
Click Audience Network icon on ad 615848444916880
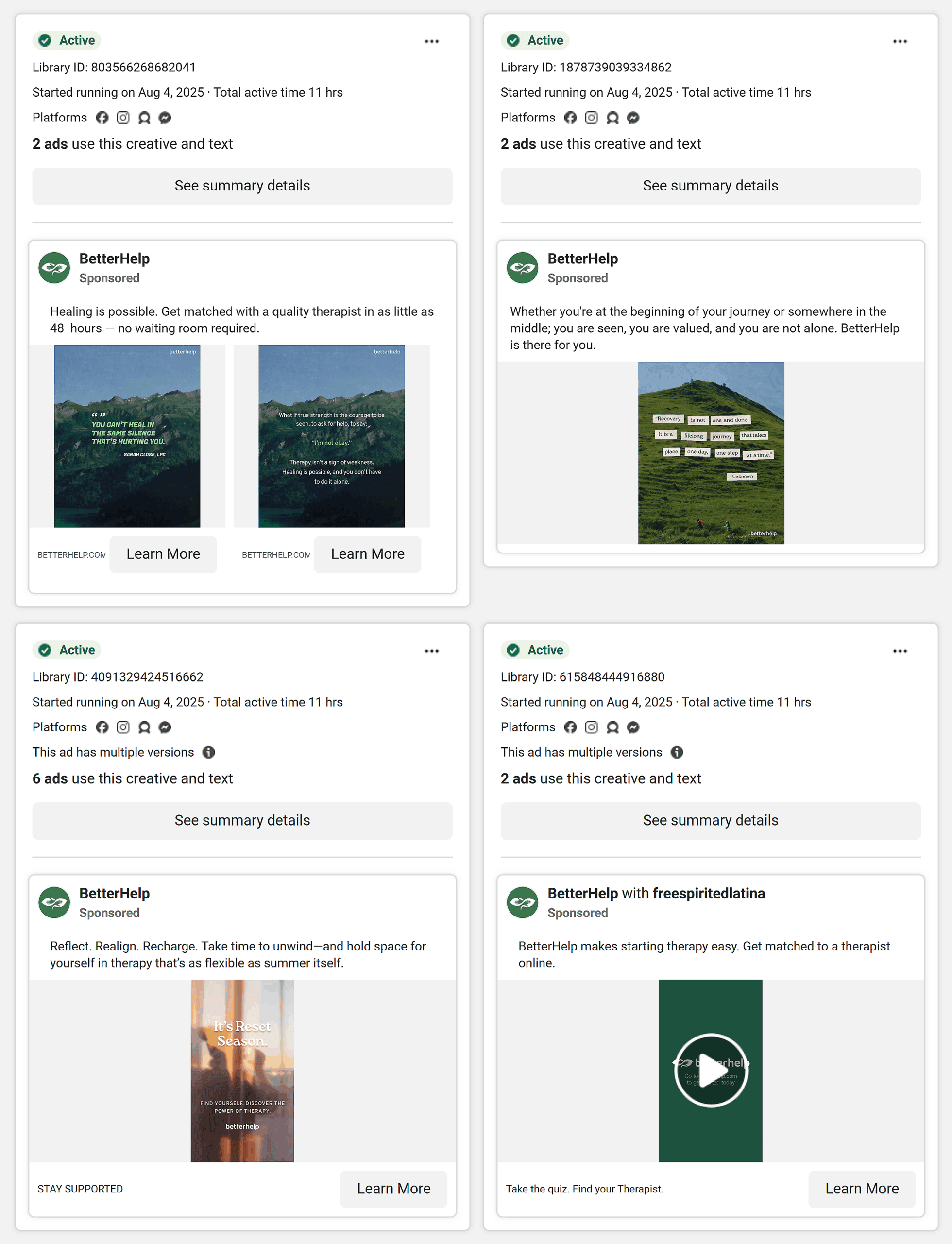[612, 727]
